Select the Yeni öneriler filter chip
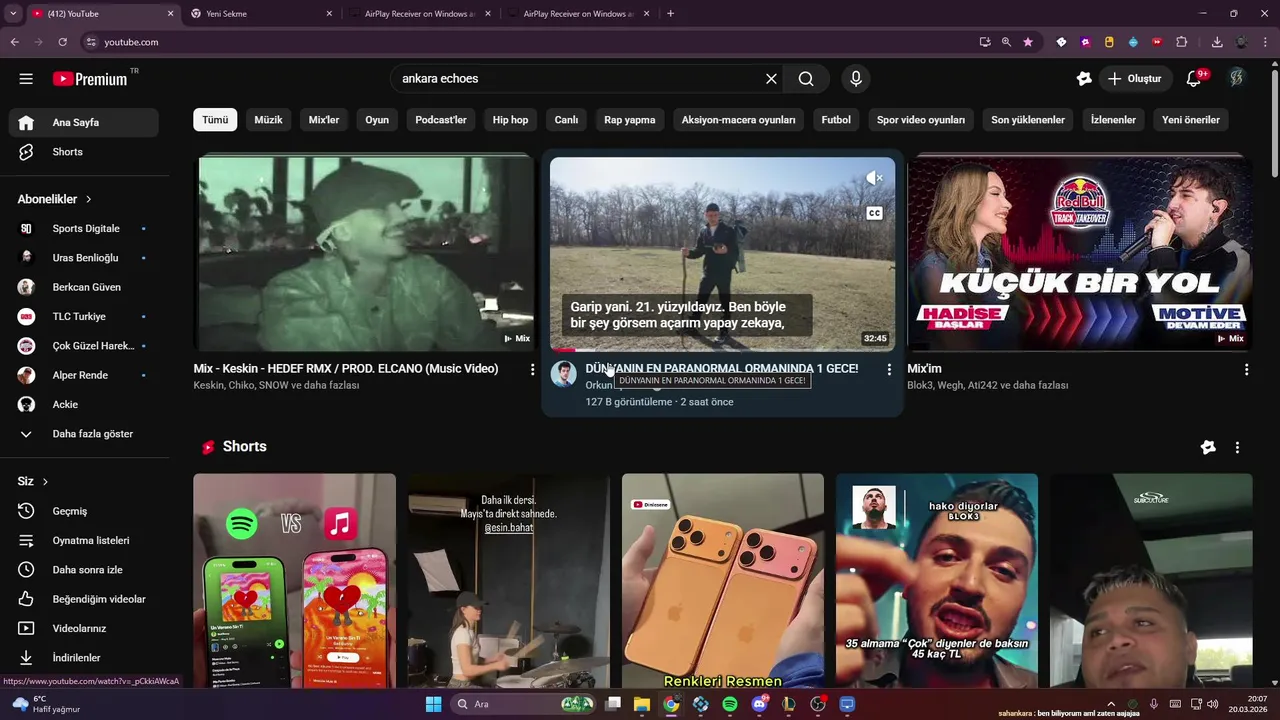Screen dimensions: 1280x720 point(1191,120)
